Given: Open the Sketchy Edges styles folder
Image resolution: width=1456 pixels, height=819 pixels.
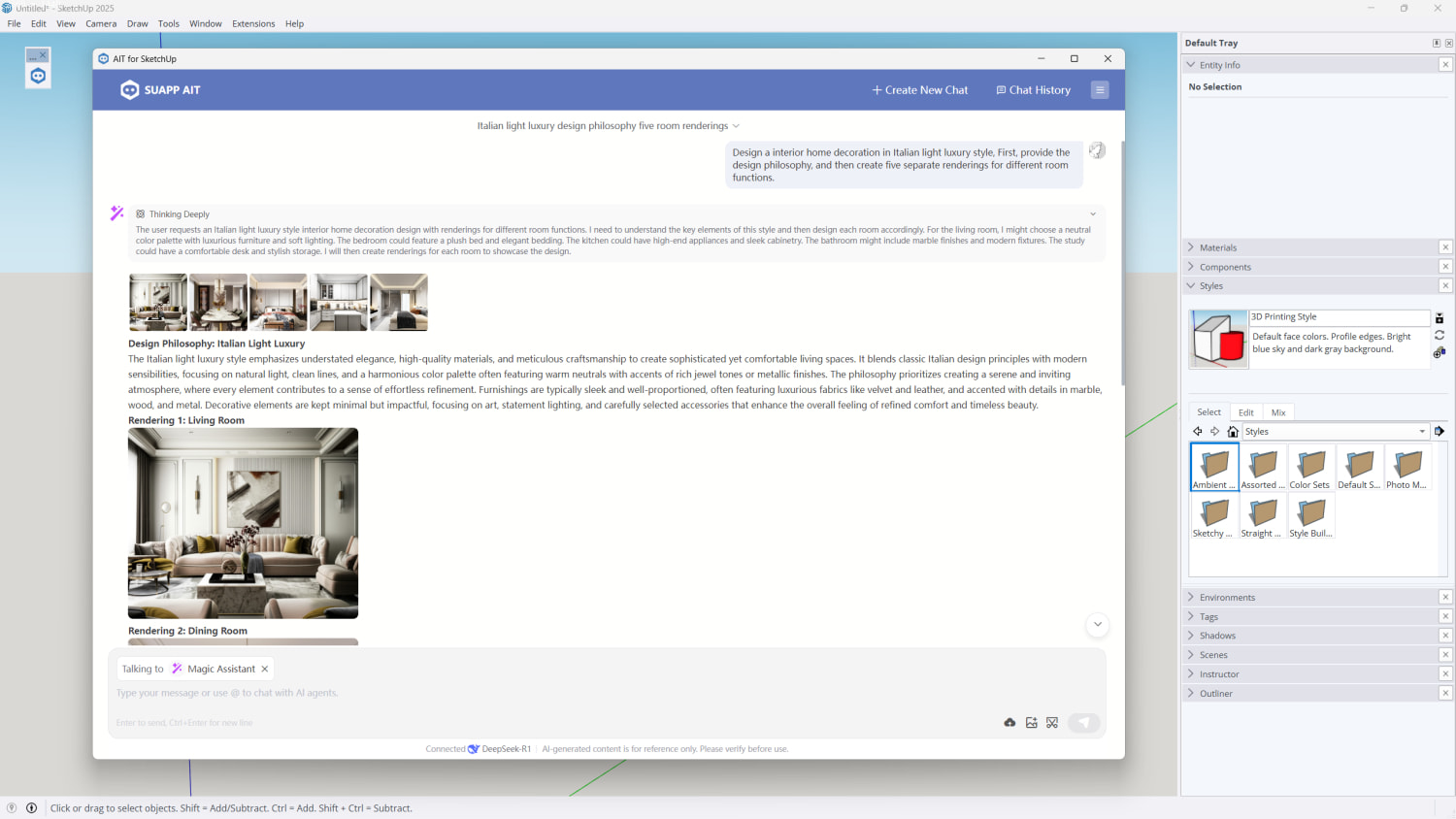Looking at the screenshot, I should tap(1213, 517).
